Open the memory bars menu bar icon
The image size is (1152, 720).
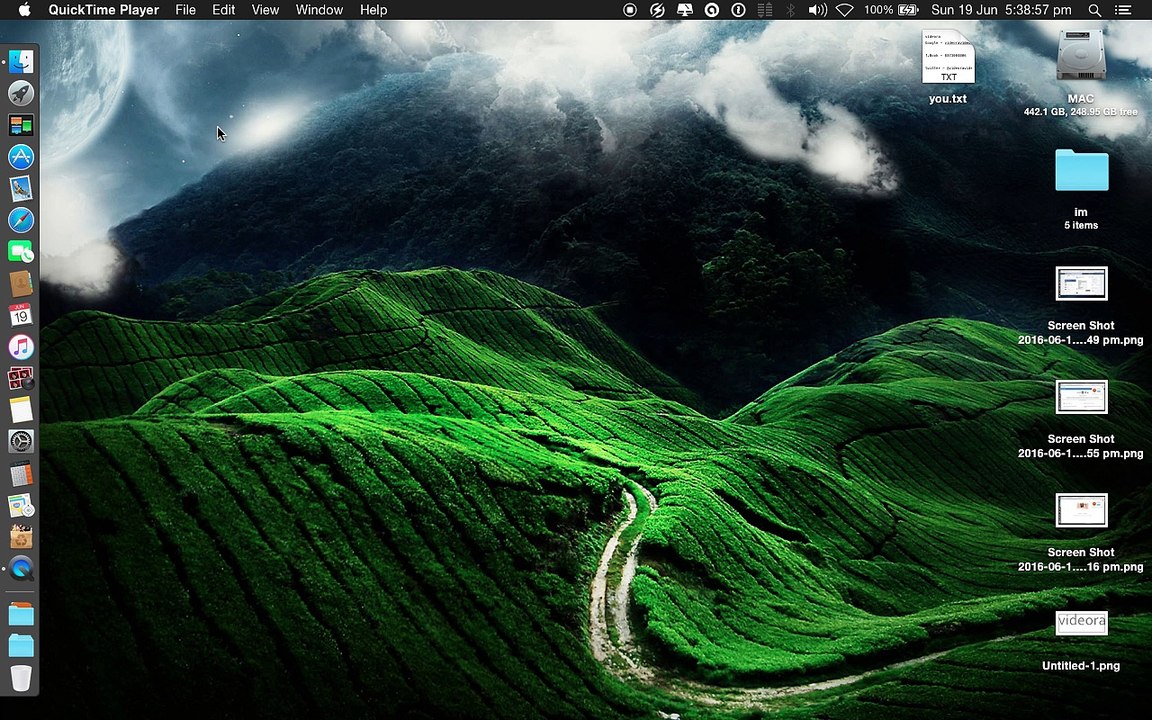[765, 10]
